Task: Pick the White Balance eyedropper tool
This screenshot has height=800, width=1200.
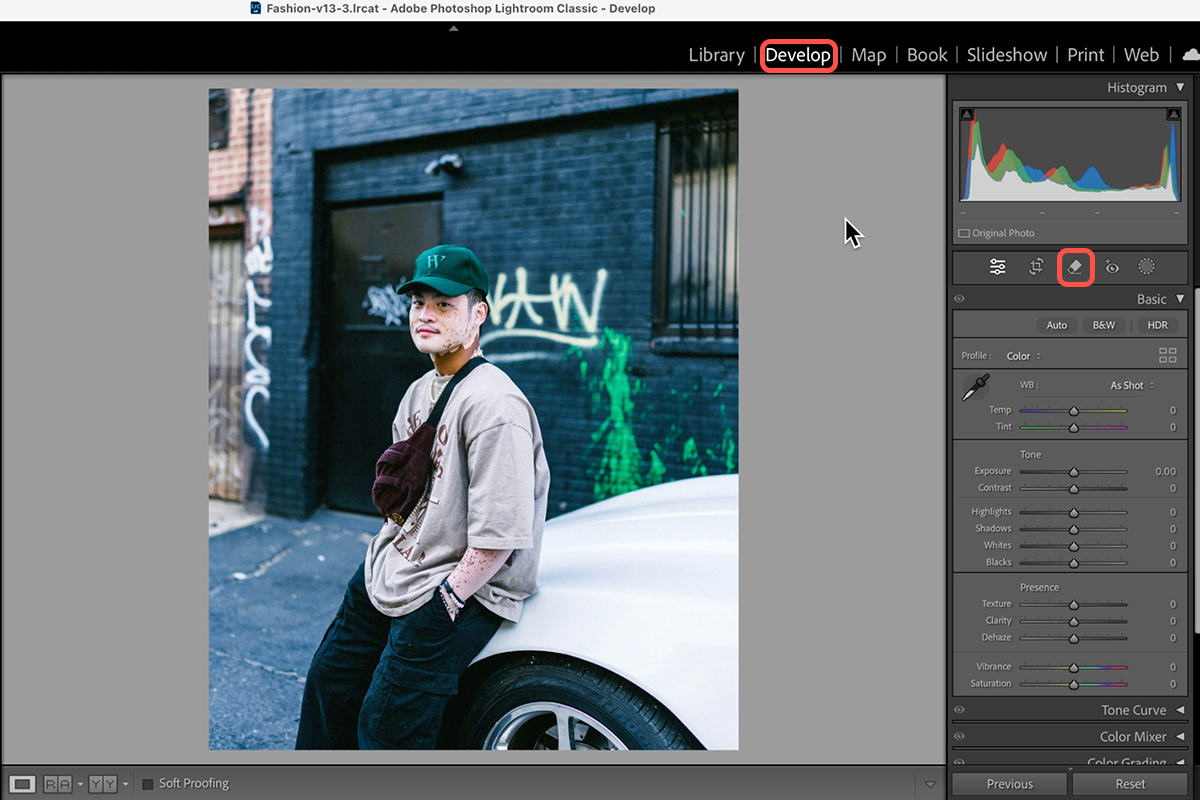Action: coord(975,388)
